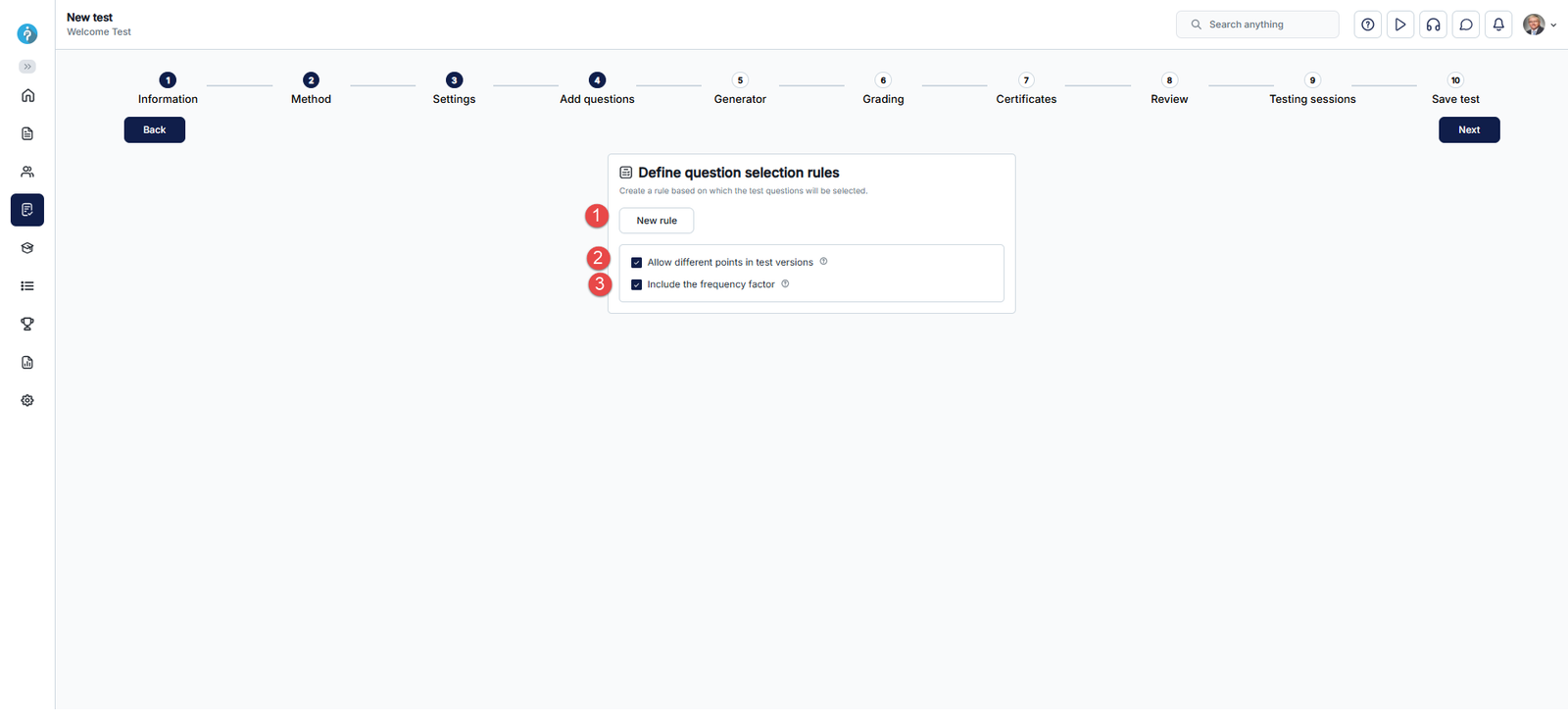Screen dimensions: 1568x710
Task: Click the Search anything field
Action: pos(1257,25)
